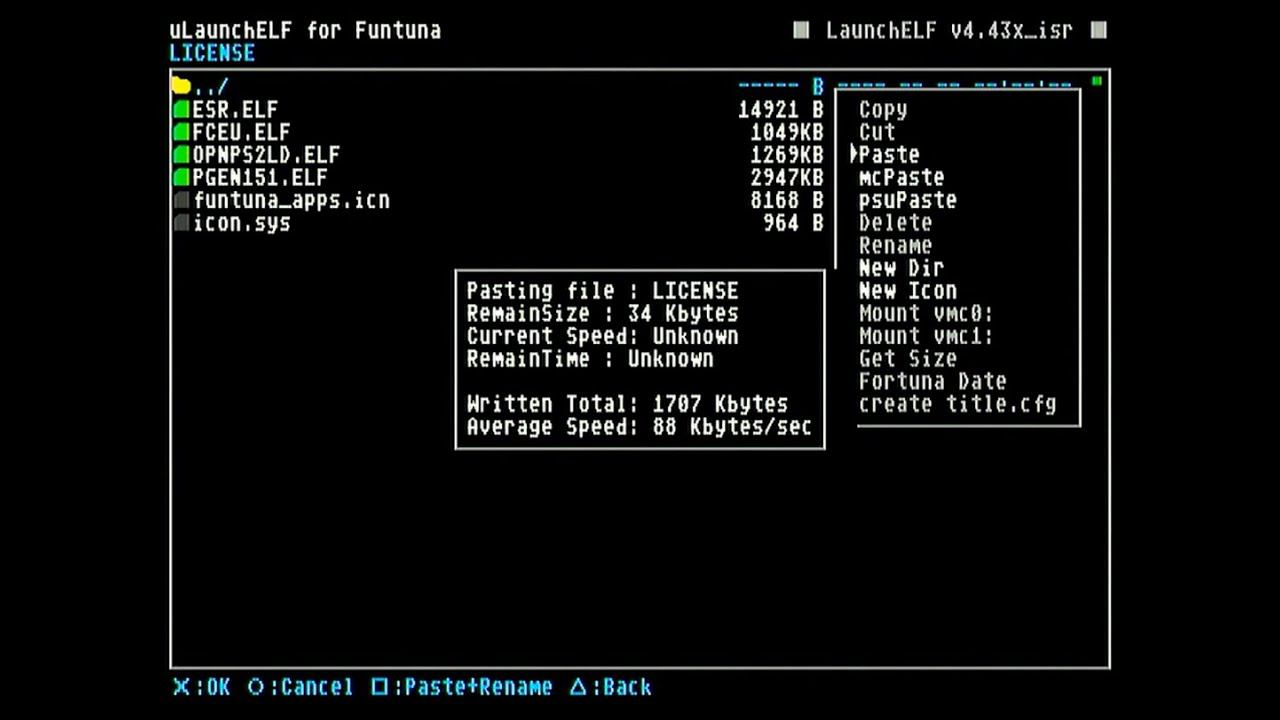Open the ../ parent directory entry
This screenshot has height=720, width=1280.
pyautogui.click(x=210, y=87)
